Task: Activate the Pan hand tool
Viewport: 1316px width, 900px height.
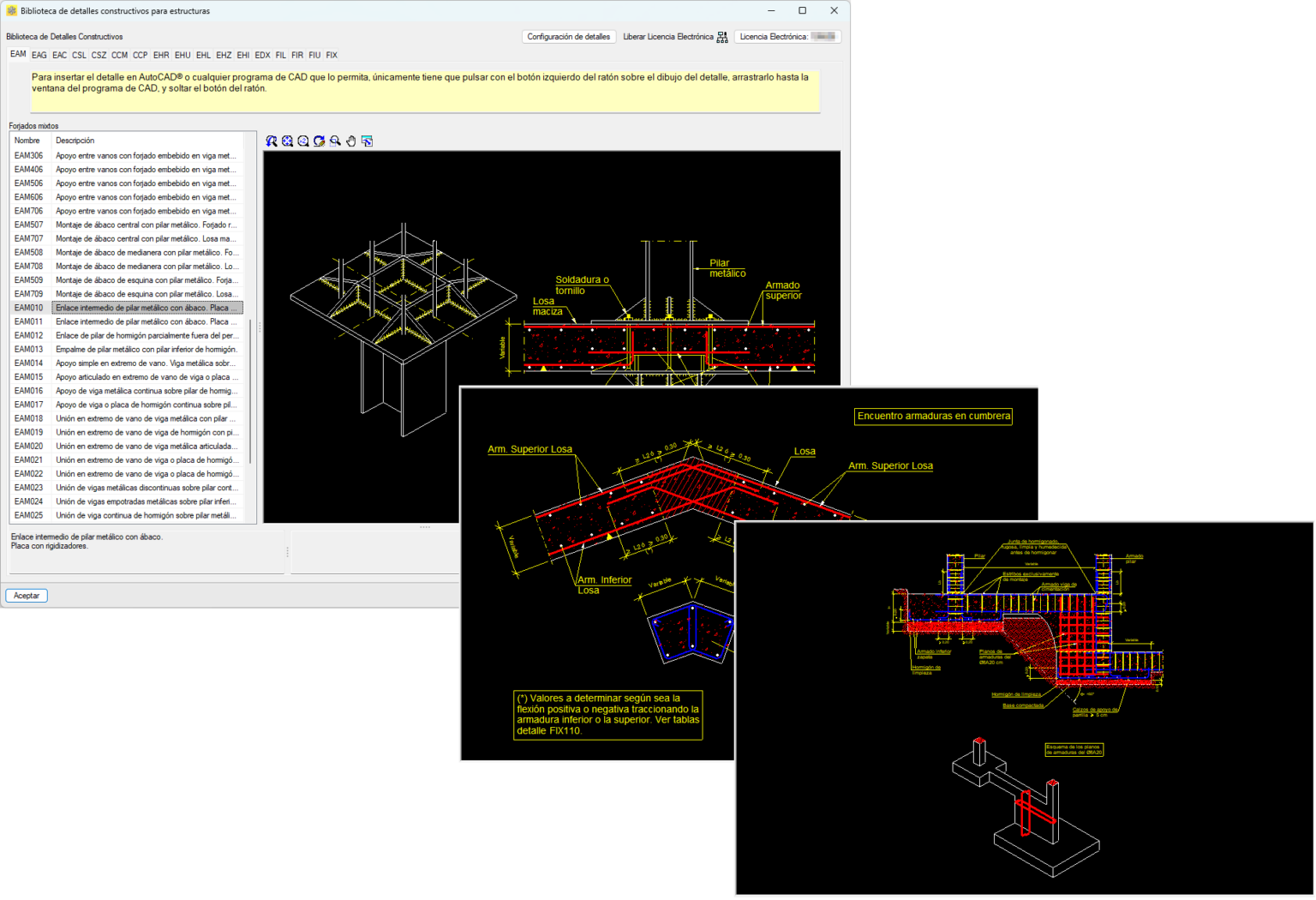Action: (350, 141)
